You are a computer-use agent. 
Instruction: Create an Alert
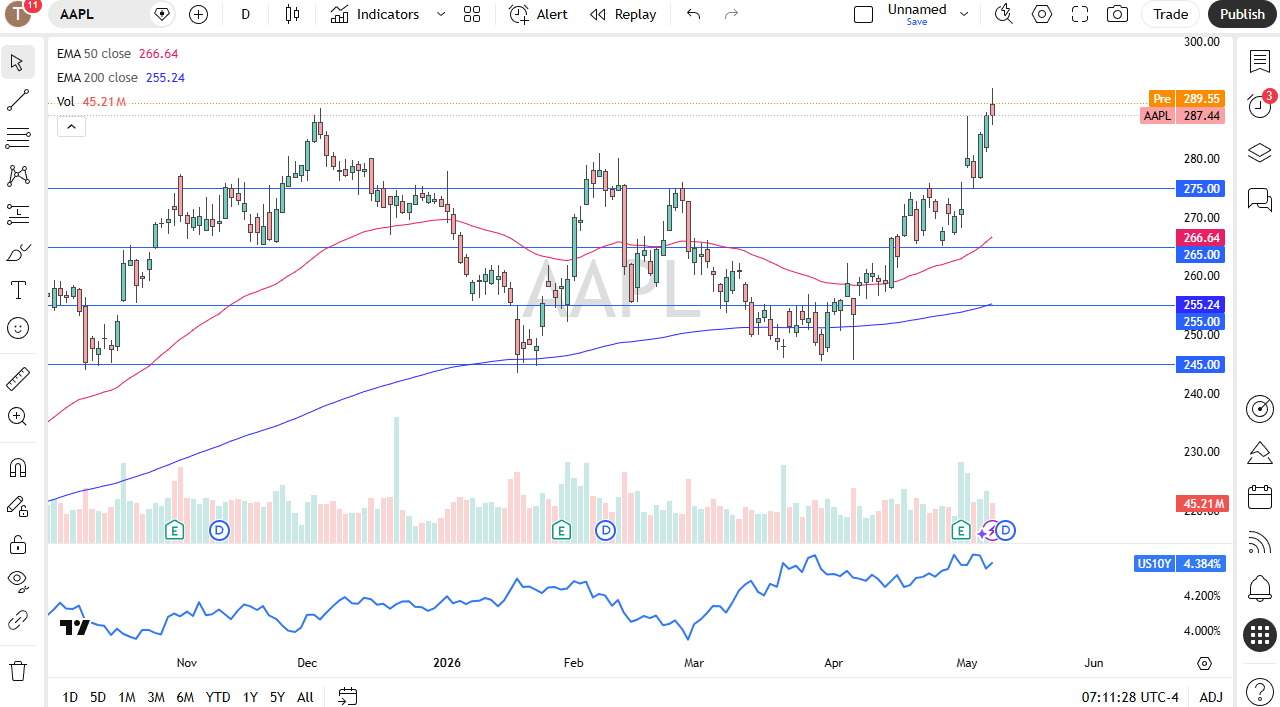[538, 14]
